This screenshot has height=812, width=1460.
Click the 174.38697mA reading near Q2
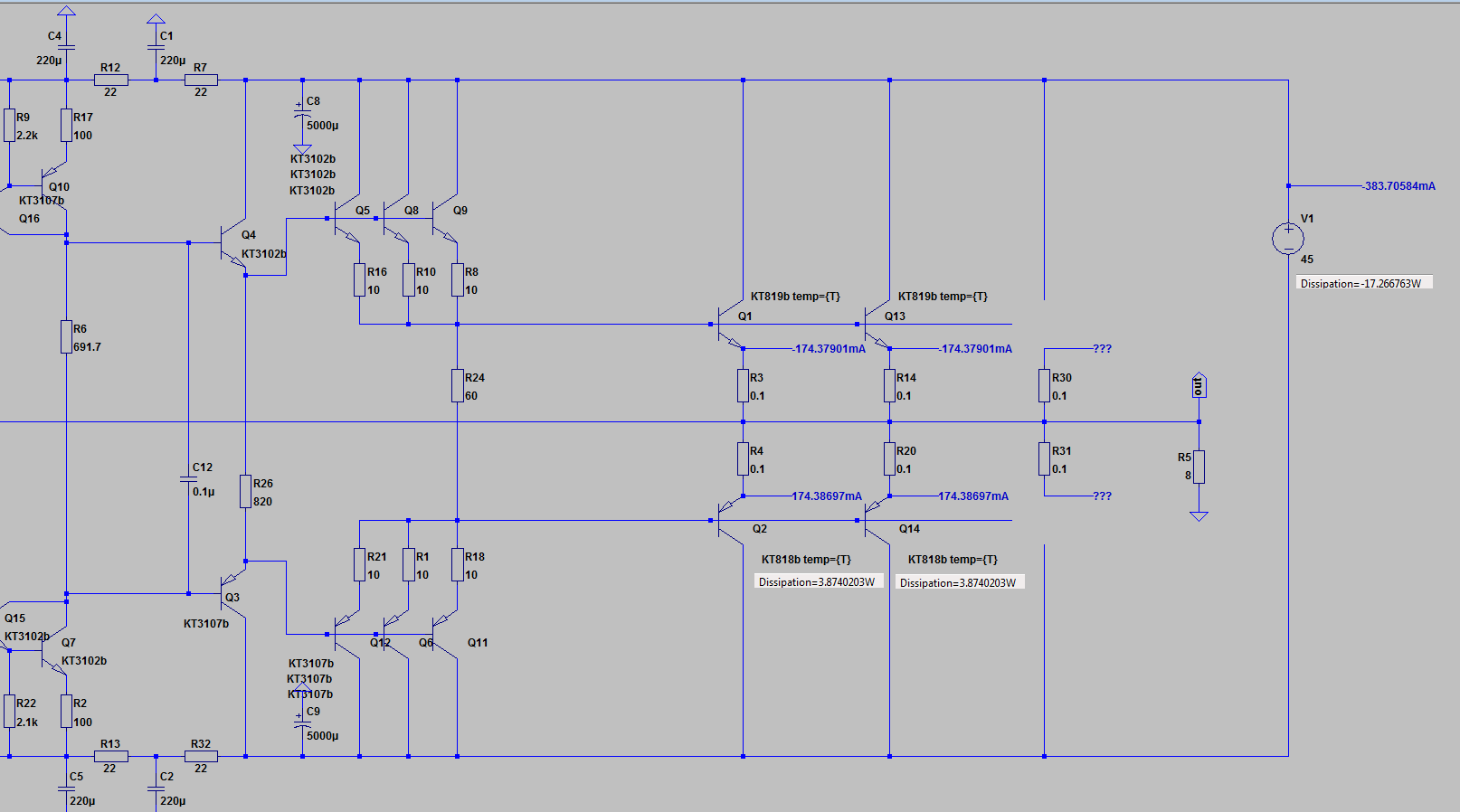(827, 496)
